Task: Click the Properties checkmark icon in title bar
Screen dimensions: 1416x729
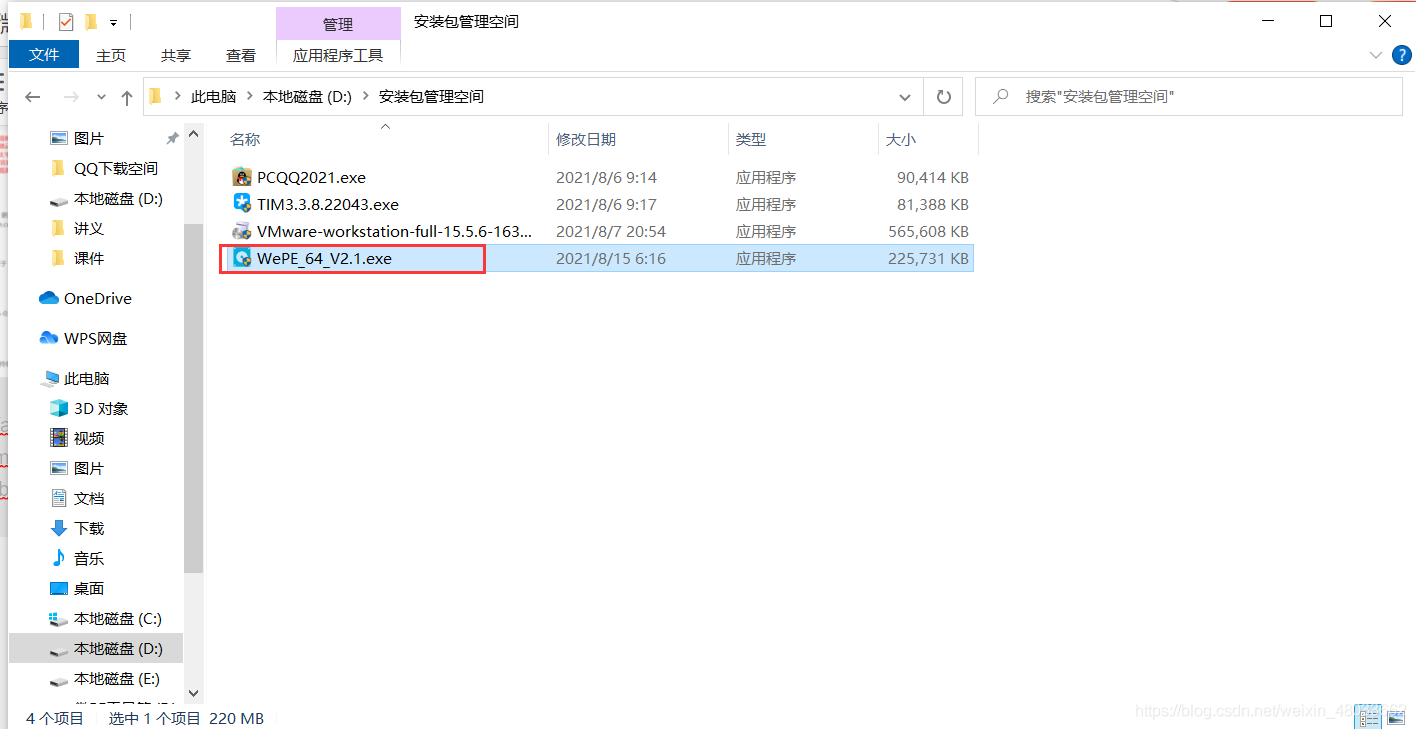Action: (x=66, y=21)
